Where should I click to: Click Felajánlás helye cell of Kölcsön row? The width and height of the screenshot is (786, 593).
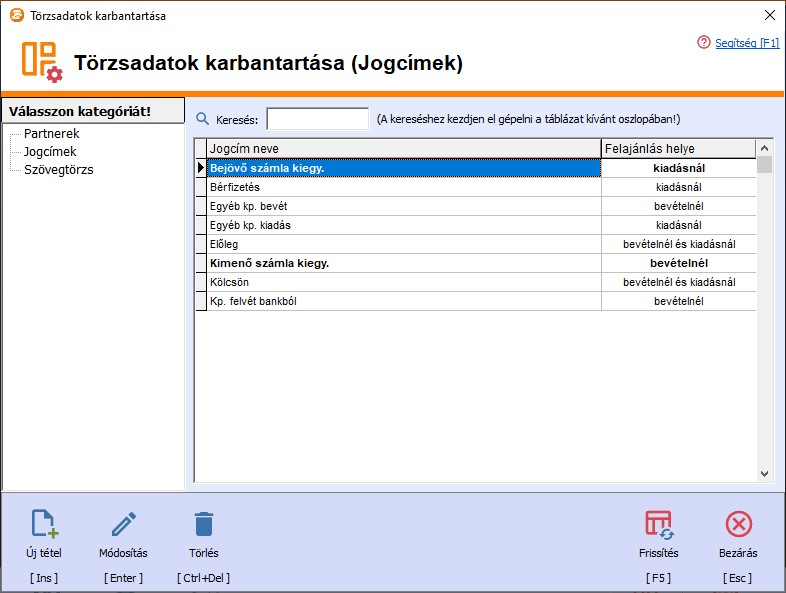[679, 282]
